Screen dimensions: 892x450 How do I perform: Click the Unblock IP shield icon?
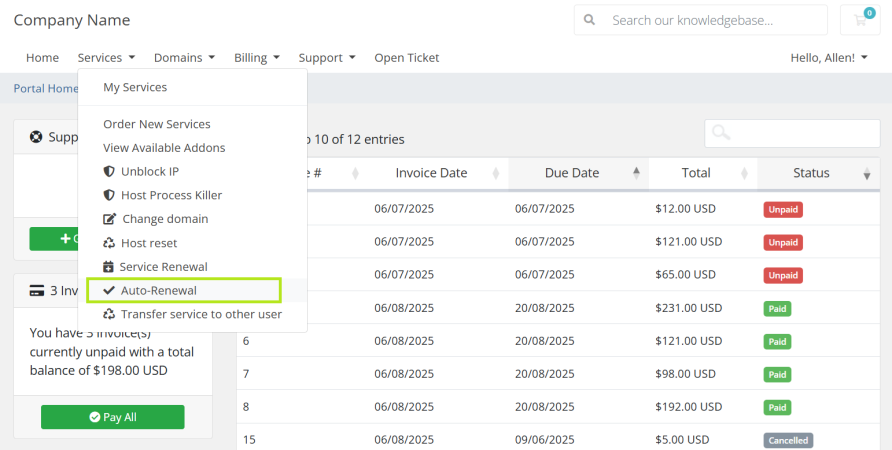click(109, 171)
